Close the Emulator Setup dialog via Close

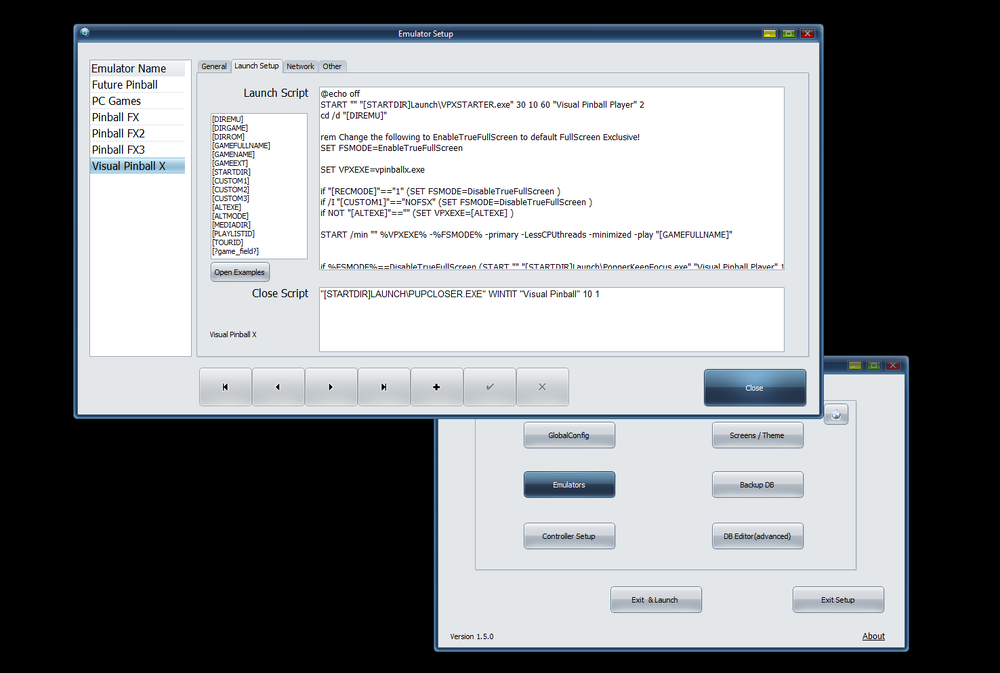(754, 388)
